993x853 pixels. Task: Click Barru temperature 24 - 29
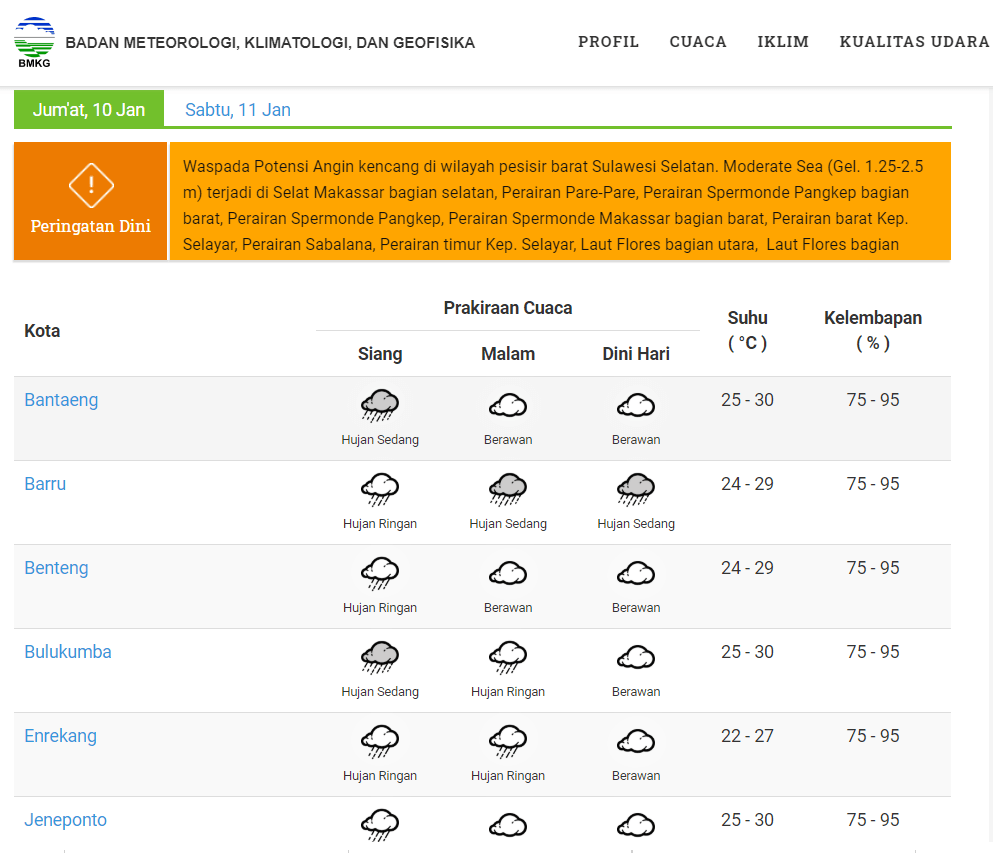[x=747, y=484]
